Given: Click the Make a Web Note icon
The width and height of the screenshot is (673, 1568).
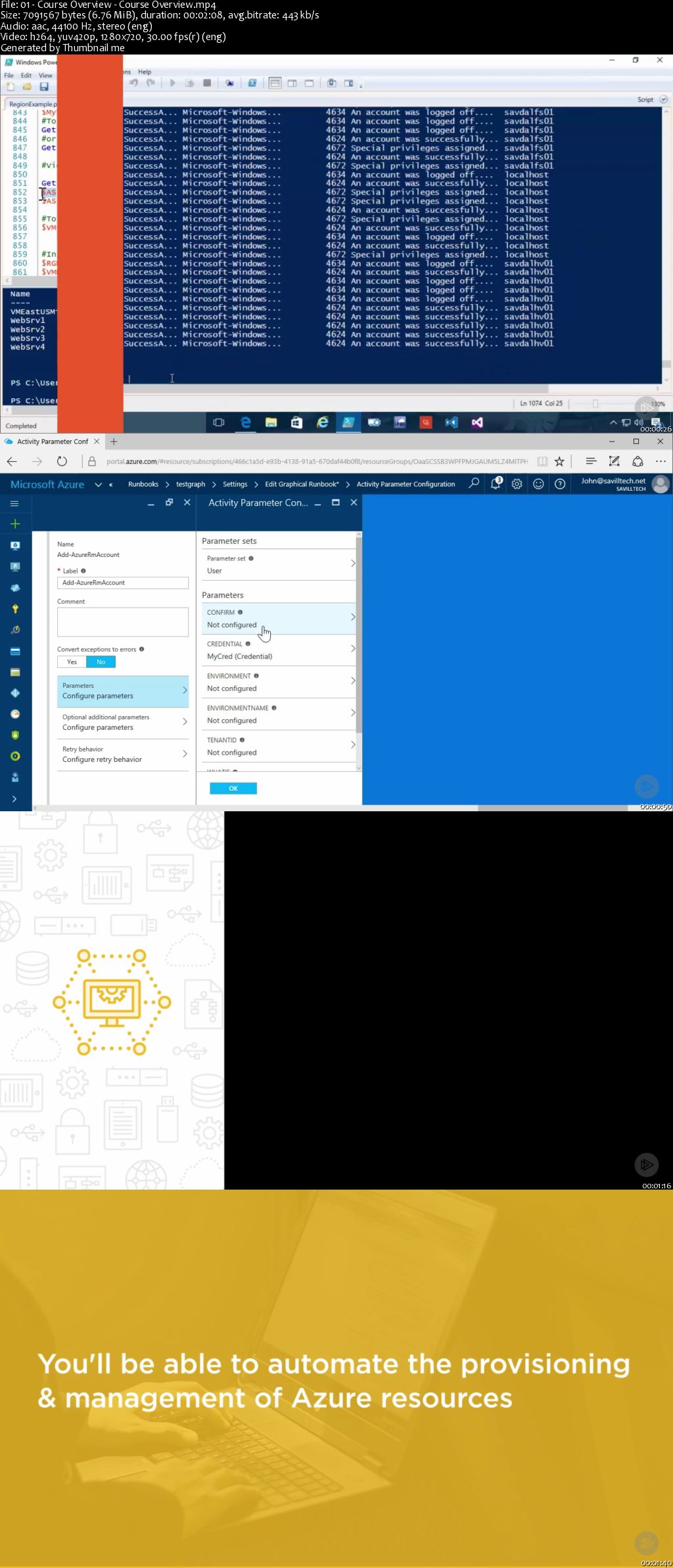Looking at the screenshot, I should point(615,461).
